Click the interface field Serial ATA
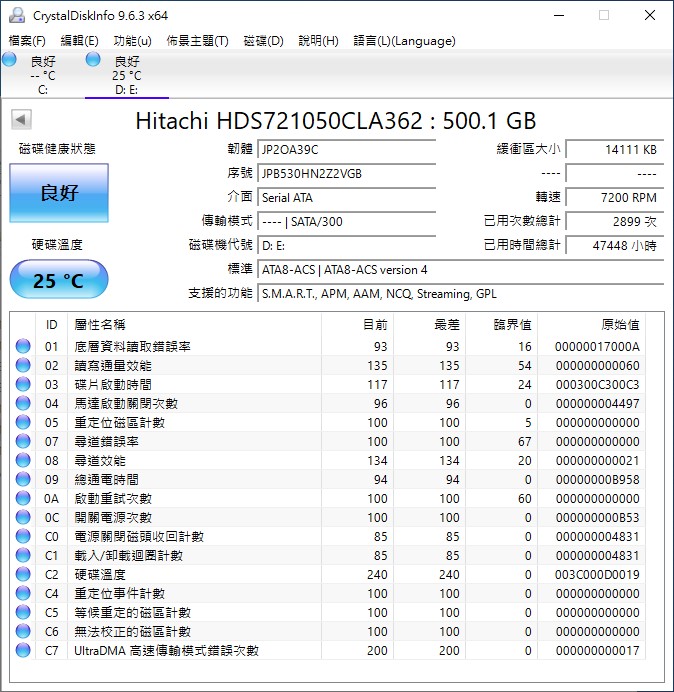 tap(346, 197)
